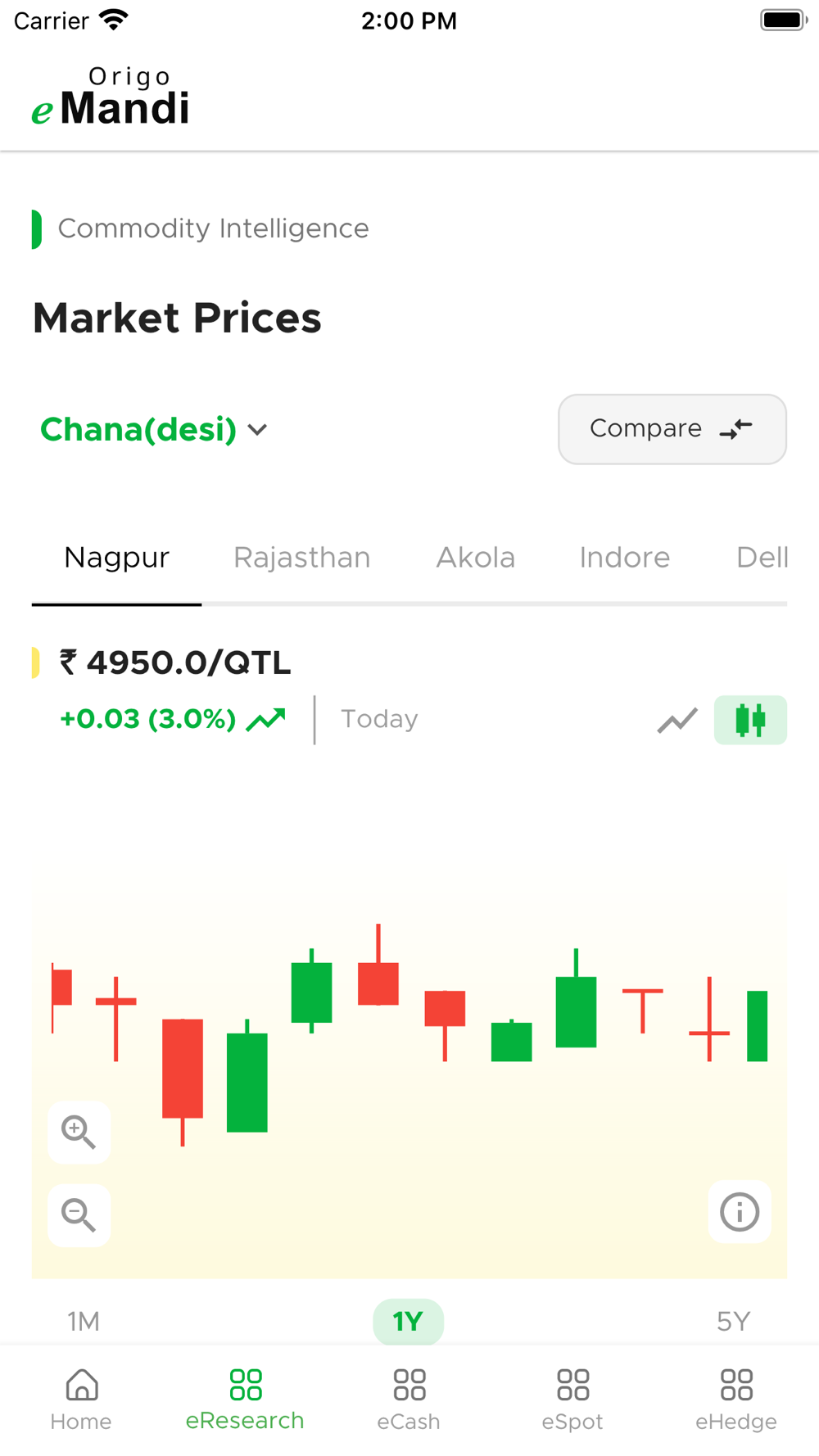Tap the chart zoom in magnifier icon

pos(79,1132)
